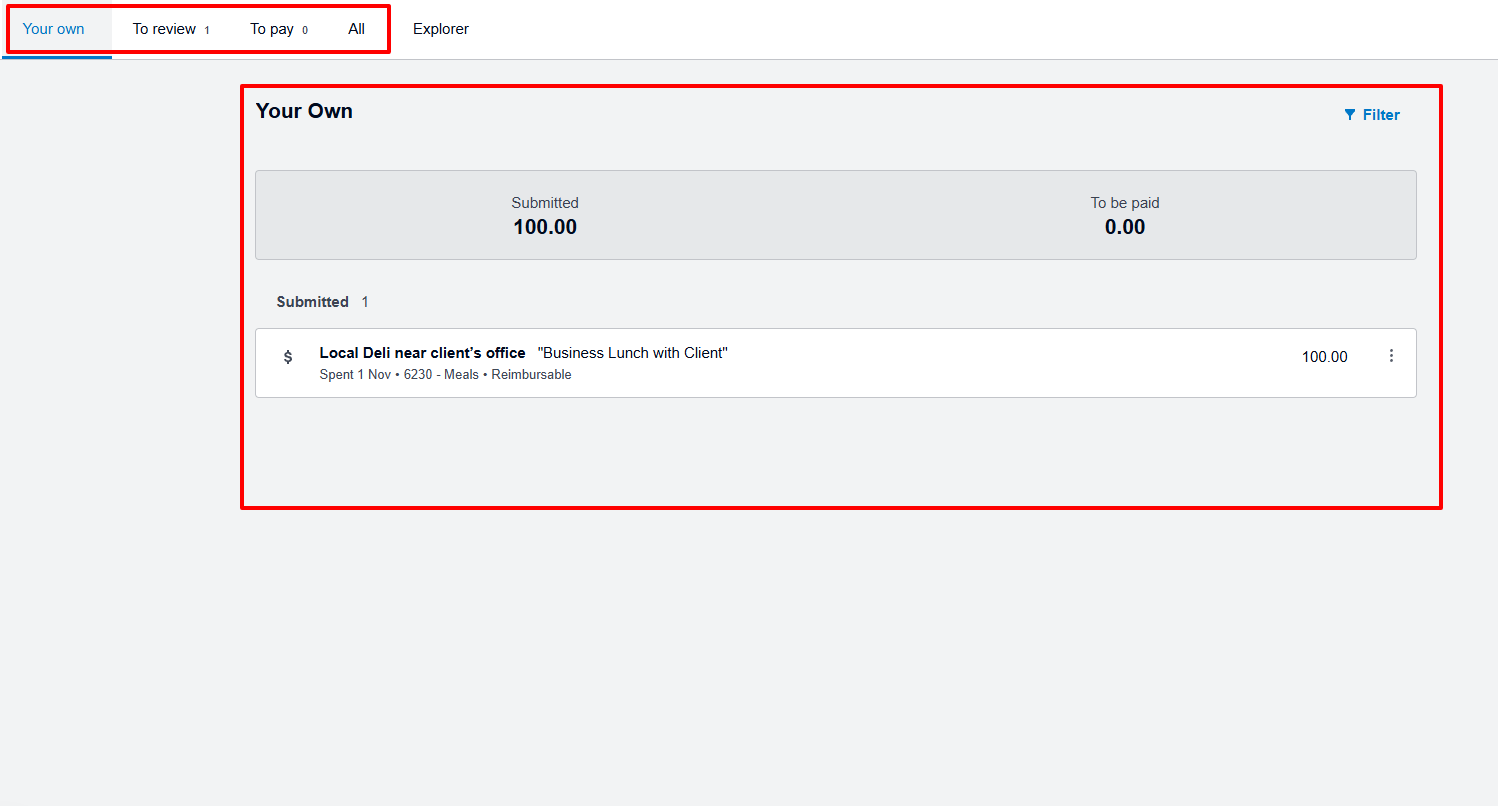Open the Explorer tab
The image size is (1498, 806).
pos(440,28)
